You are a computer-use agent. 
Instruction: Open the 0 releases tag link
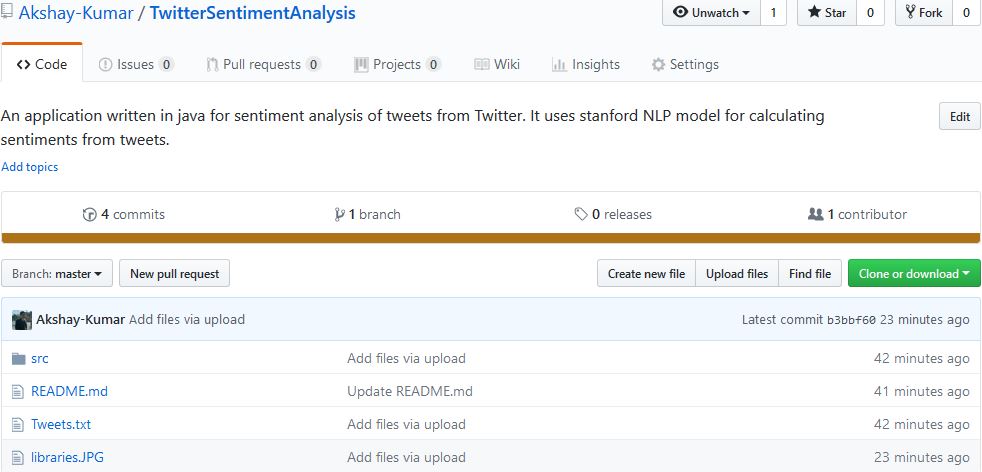pyautogui.click(x=613, y=215)
